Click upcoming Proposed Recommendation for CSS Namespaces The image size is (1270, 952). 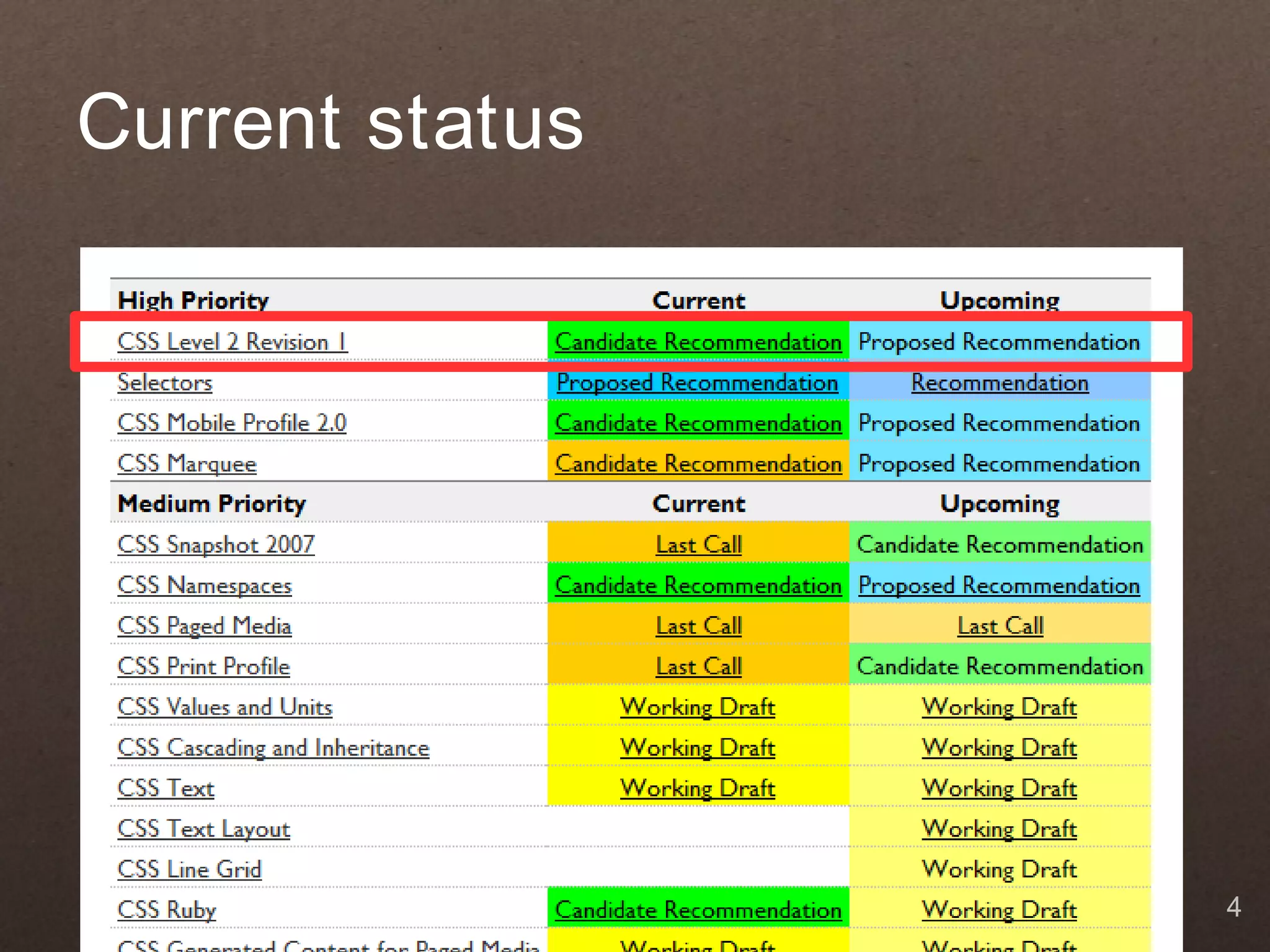pyautogui.click(x=999, y=586)
